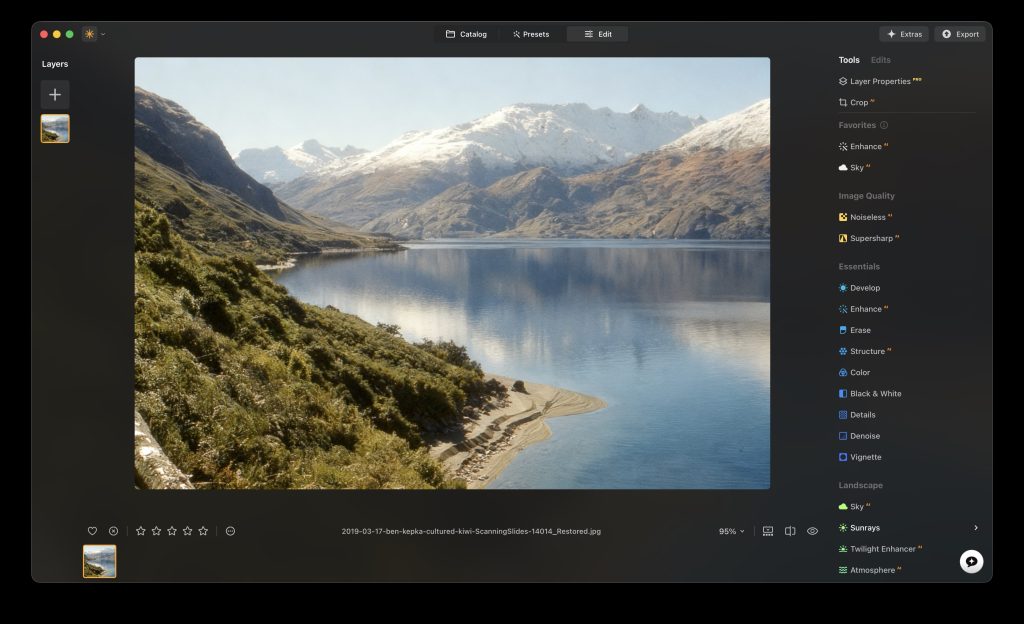Switch to the Presets tab
The height and width of the screenshot is (624, 1024).
click(x=531, y=33)
